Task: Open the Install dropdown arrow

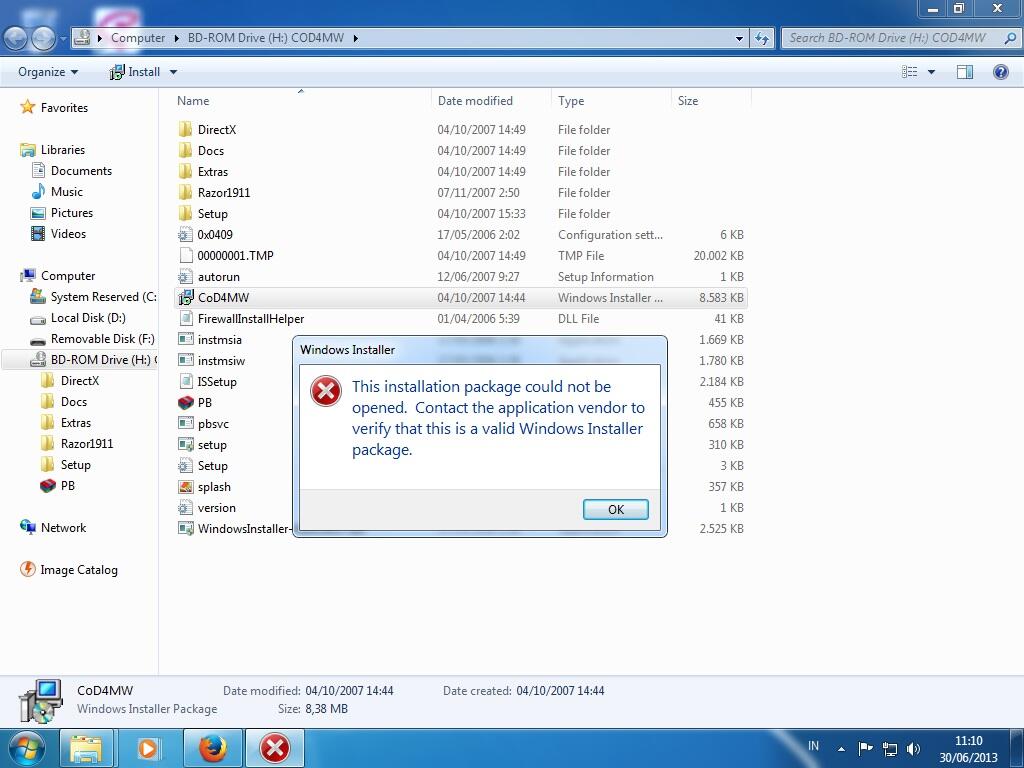Action: click(173, 72)
